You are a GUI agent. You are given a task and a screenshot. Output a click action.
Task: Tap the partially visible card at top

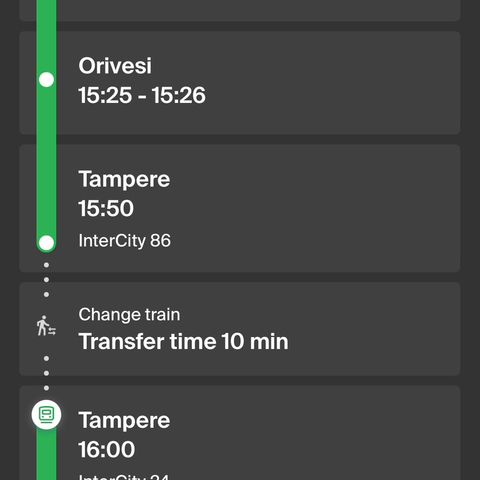pyautogui.click(x=240, y=11)
